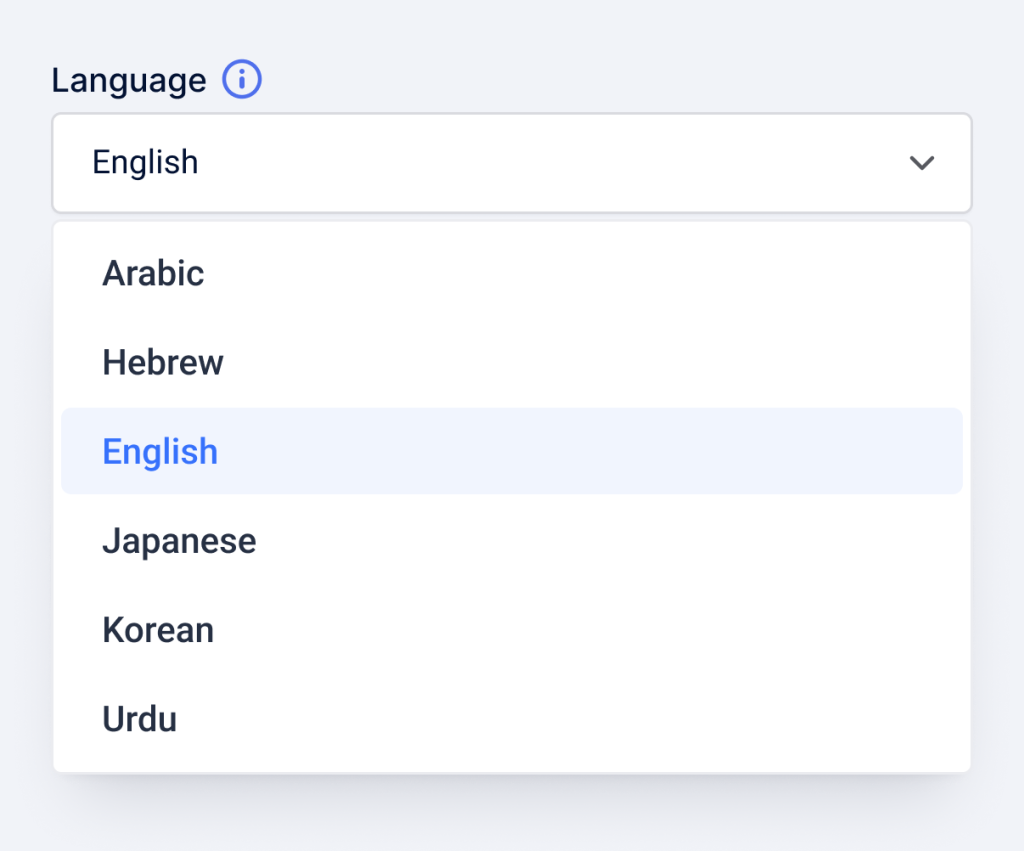Choose Hebrew in the dropdown options
The height and width of the screenshot is (851, 1024).
pos(163,362)
